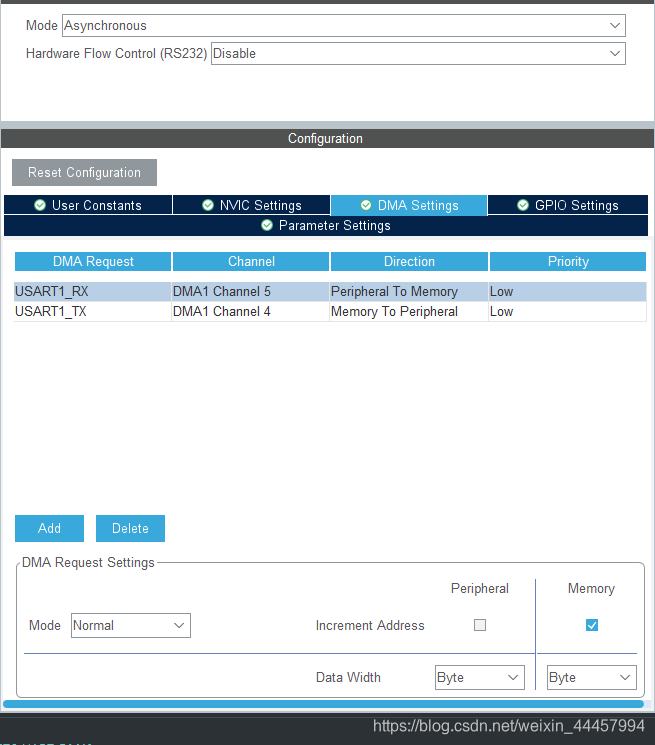Click the Add button
The height and width of the screenshot is (745, 655).
(49, 528)
